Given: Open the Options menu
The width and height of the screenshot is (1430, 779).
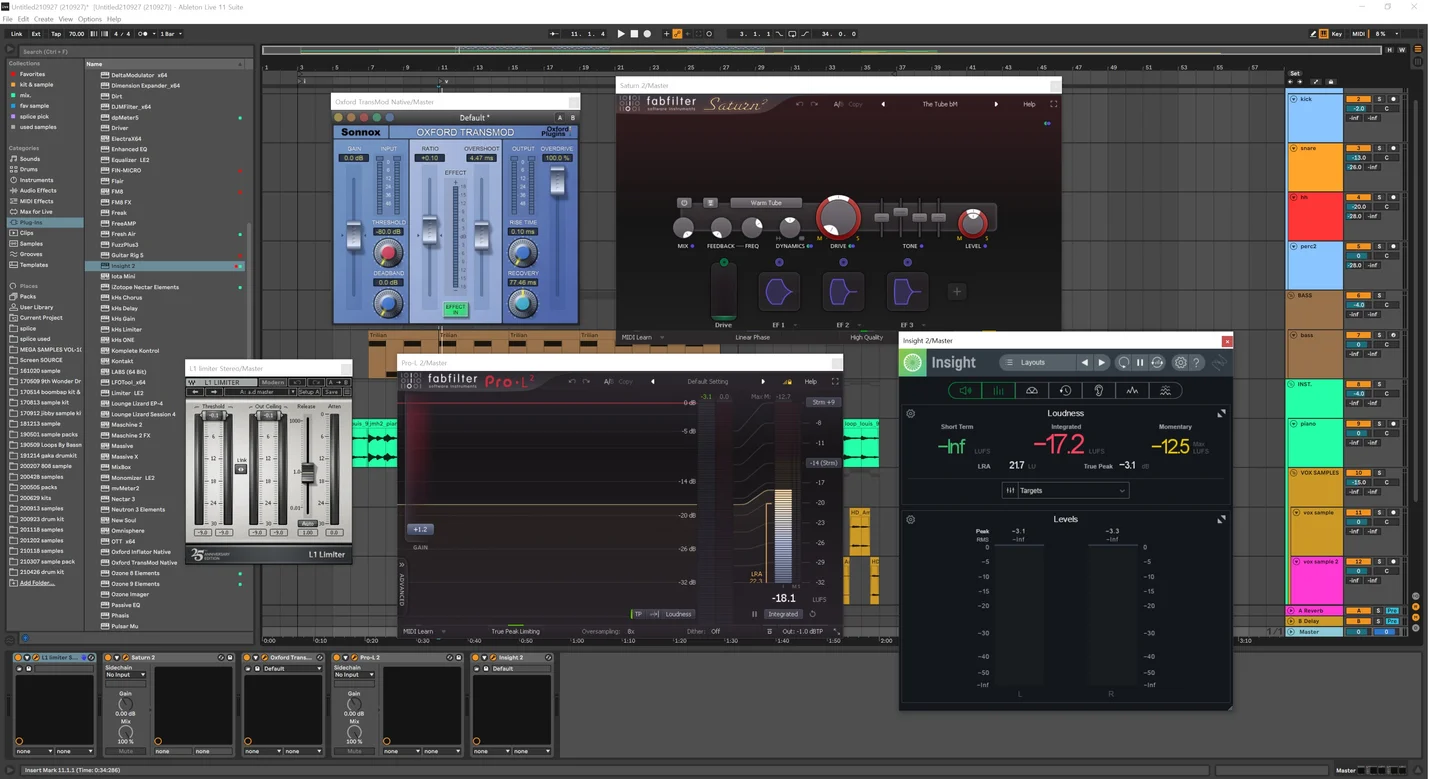Looking at the screenshot, I should tap(90, 19).
